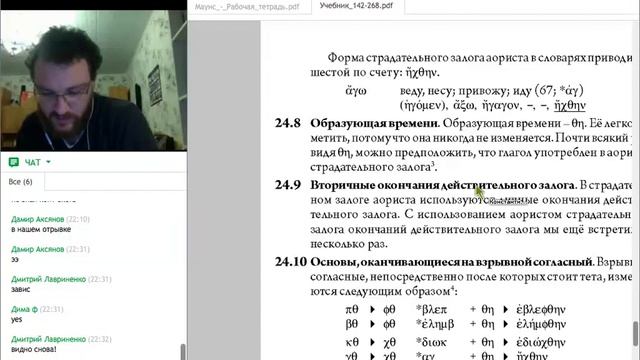
Task: Click the underlined Greek word ἤχθην
Action: (570, 105)
